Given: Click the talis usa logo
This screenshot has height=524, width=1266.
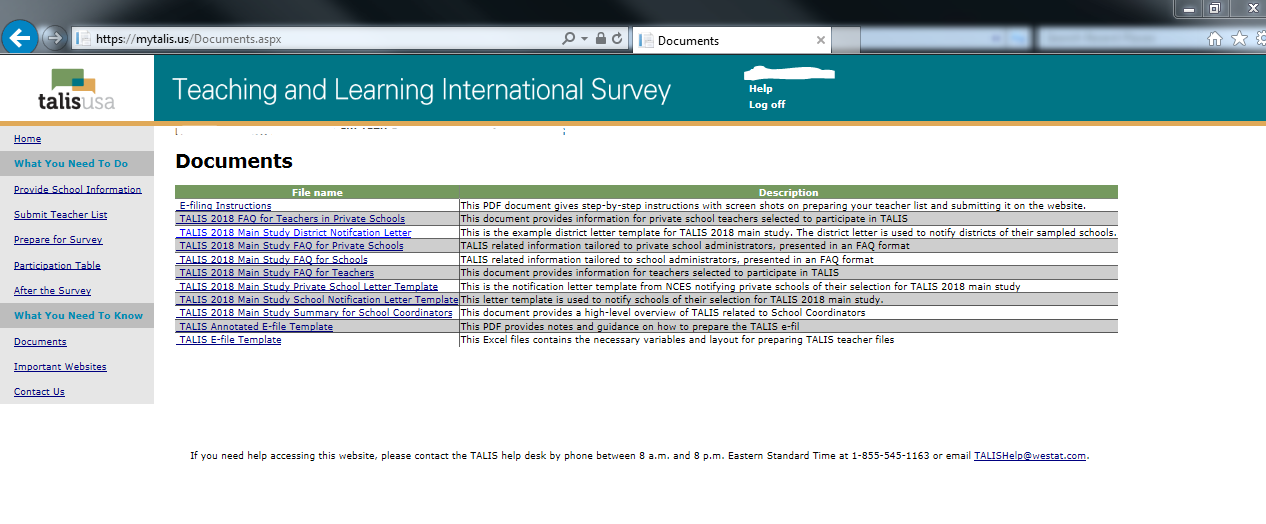Looking at the screenshot, I should [x=77, y=89].
